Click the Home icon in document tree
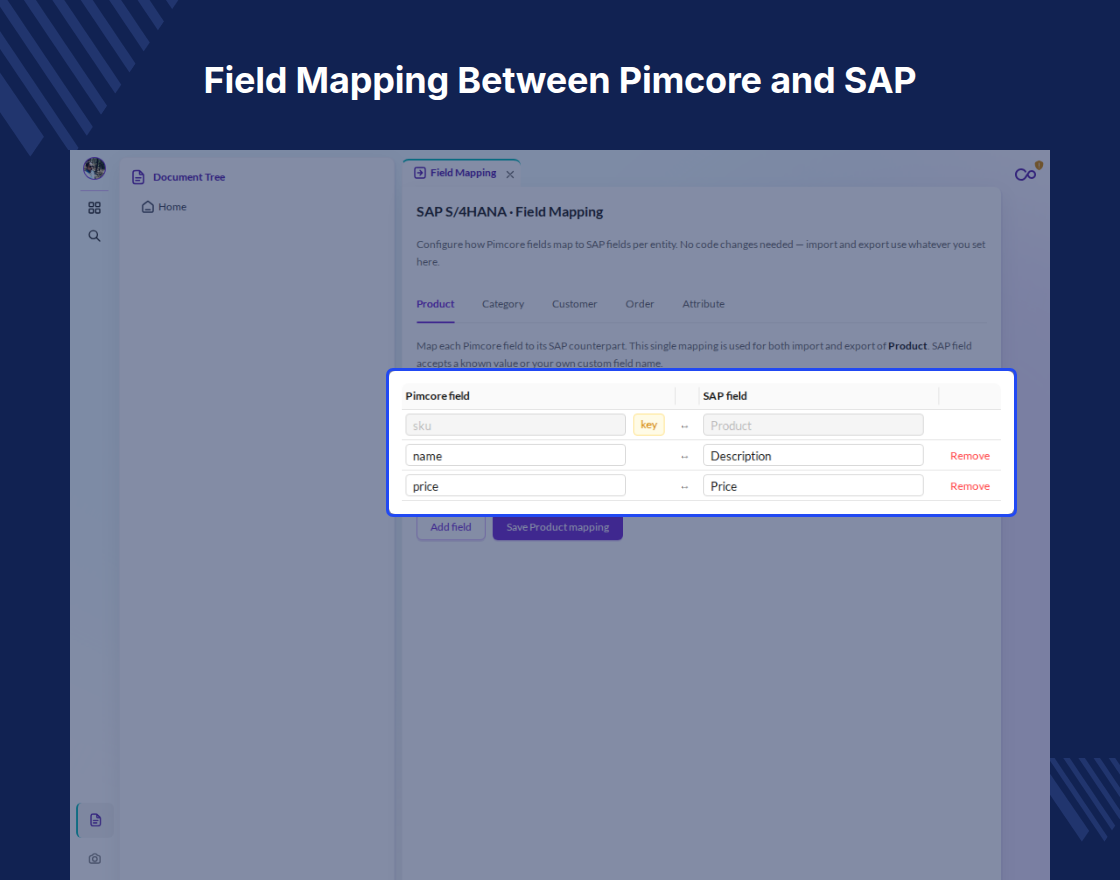 click(148, 207)
